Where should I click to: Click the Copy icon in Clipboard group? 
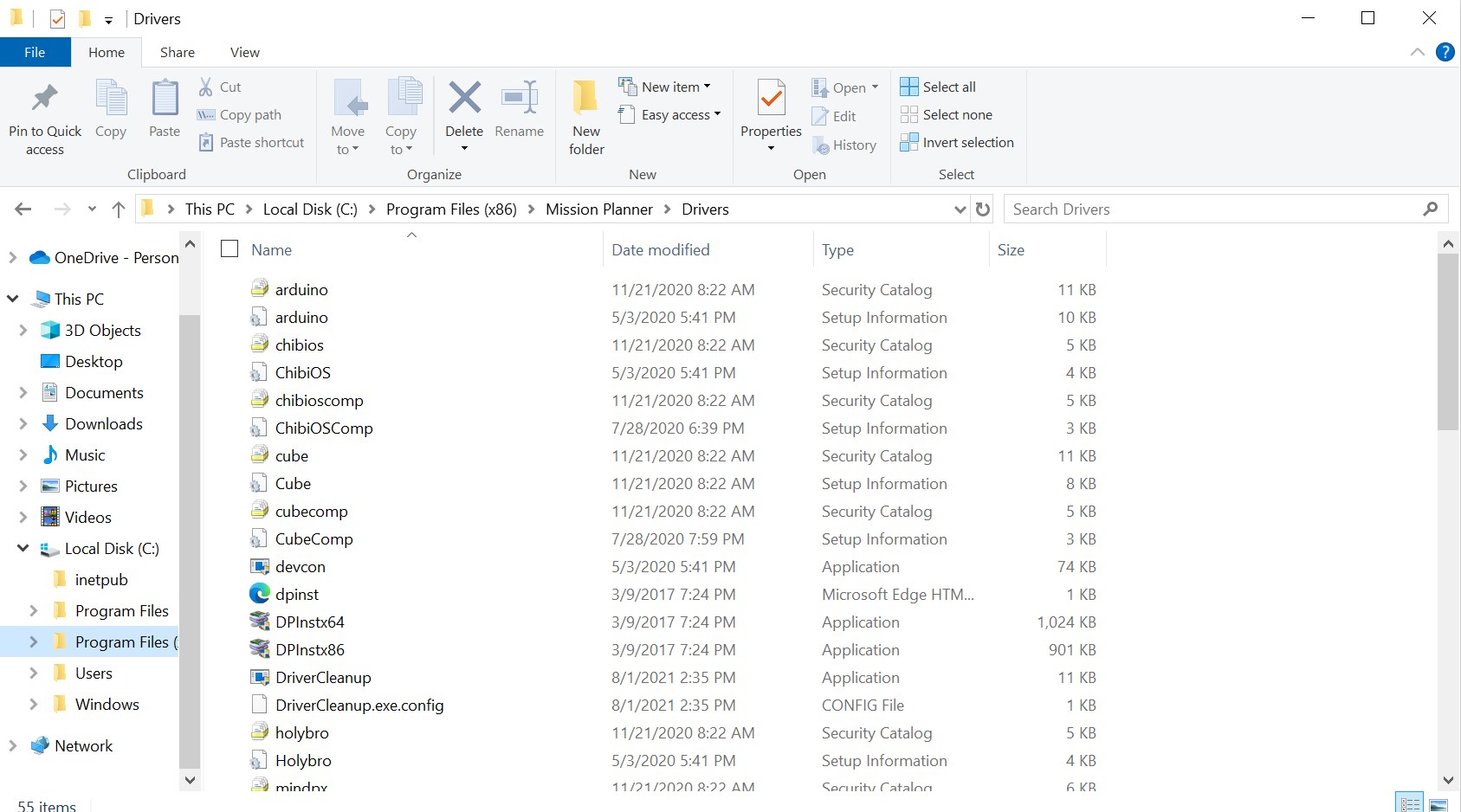(x=111, y=97)
